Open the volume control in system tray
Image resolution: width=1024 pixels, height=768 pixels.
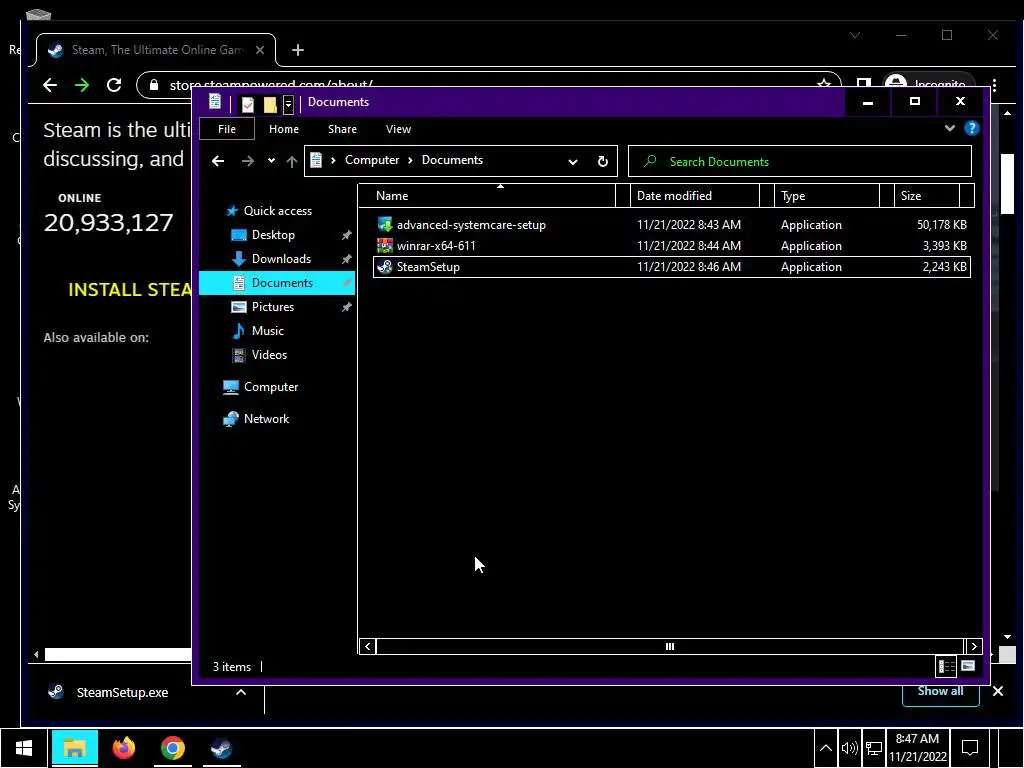[x=849, y=748]
